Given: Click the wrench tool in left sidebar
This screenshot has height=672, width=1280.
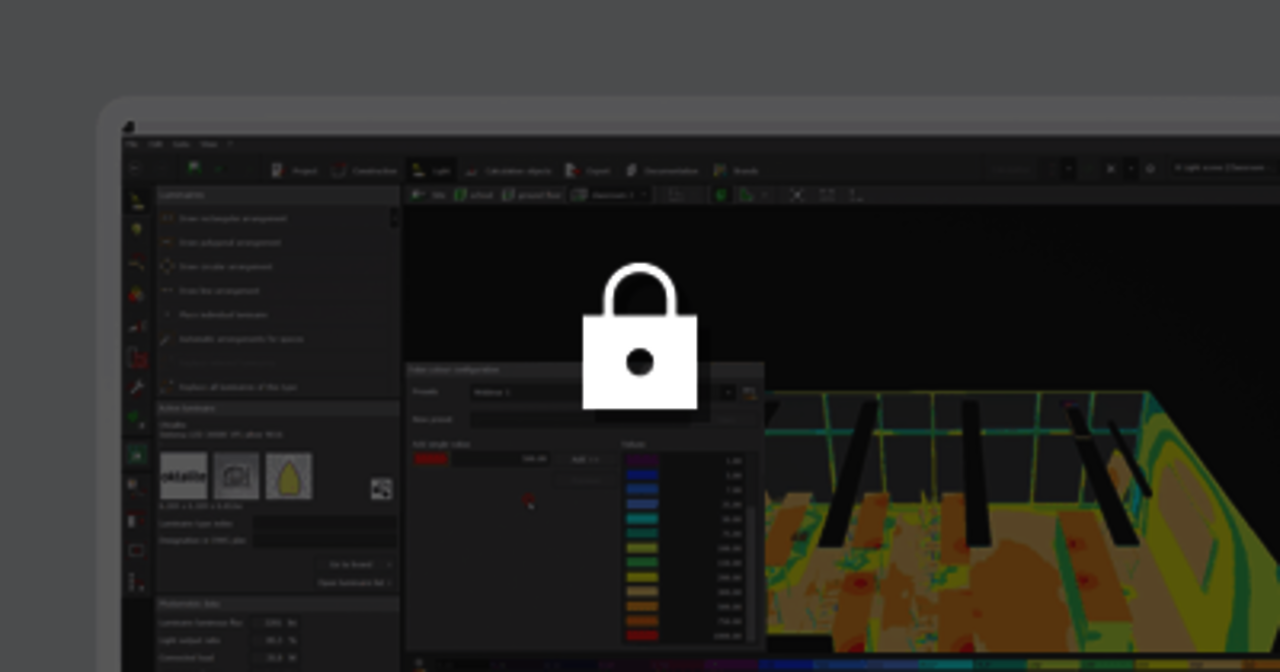Looking at the screenshot, I should (x=137, y=387).
